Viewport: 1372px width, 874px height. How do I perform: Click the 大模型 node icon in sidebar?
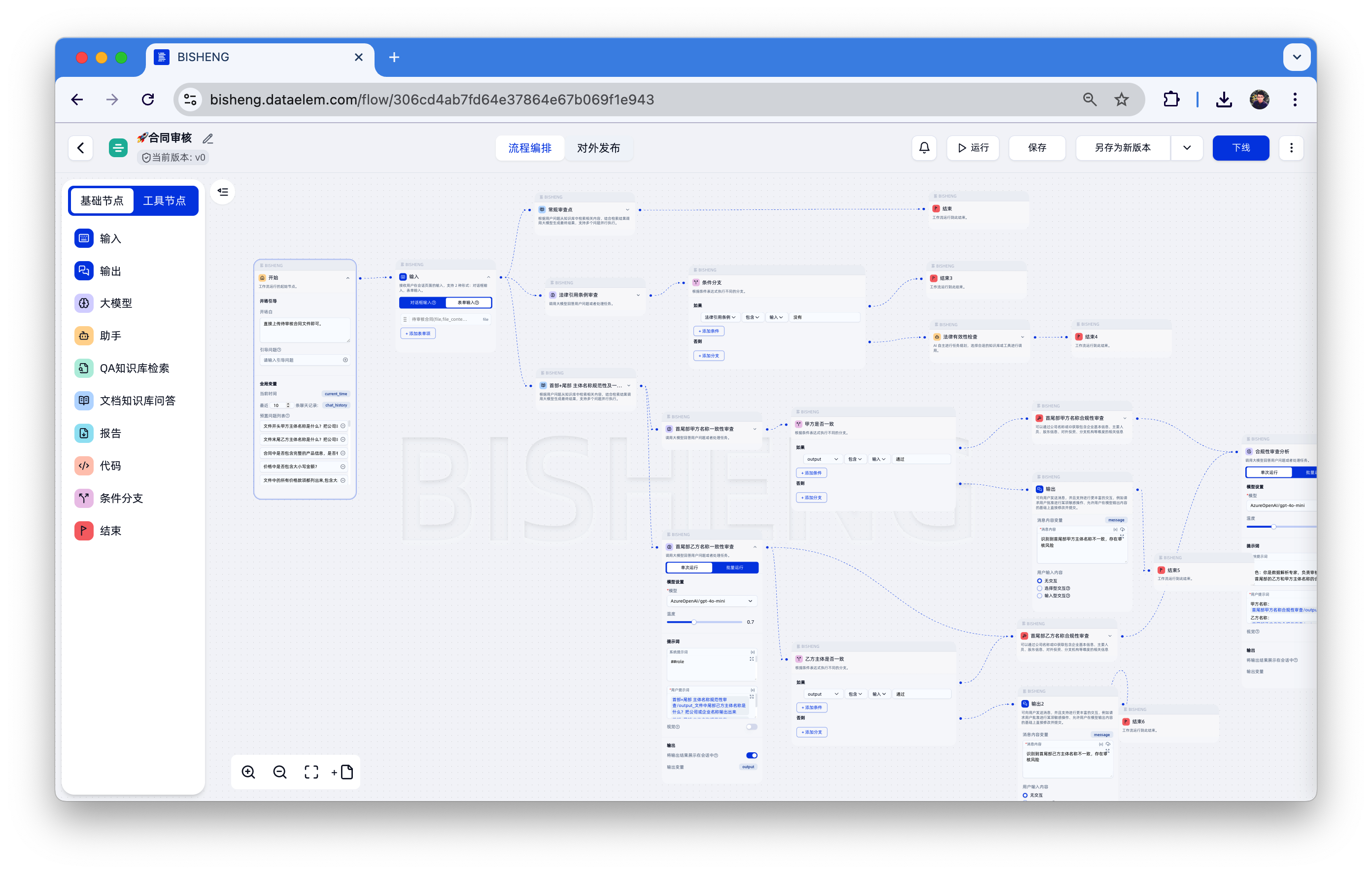[x=84, y=303]
